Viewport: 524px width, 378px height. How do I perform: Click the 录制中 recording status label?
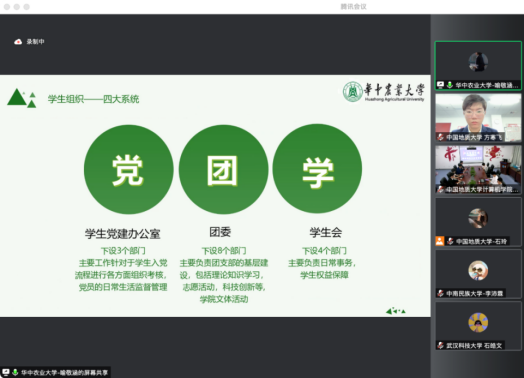coord(35,42)
